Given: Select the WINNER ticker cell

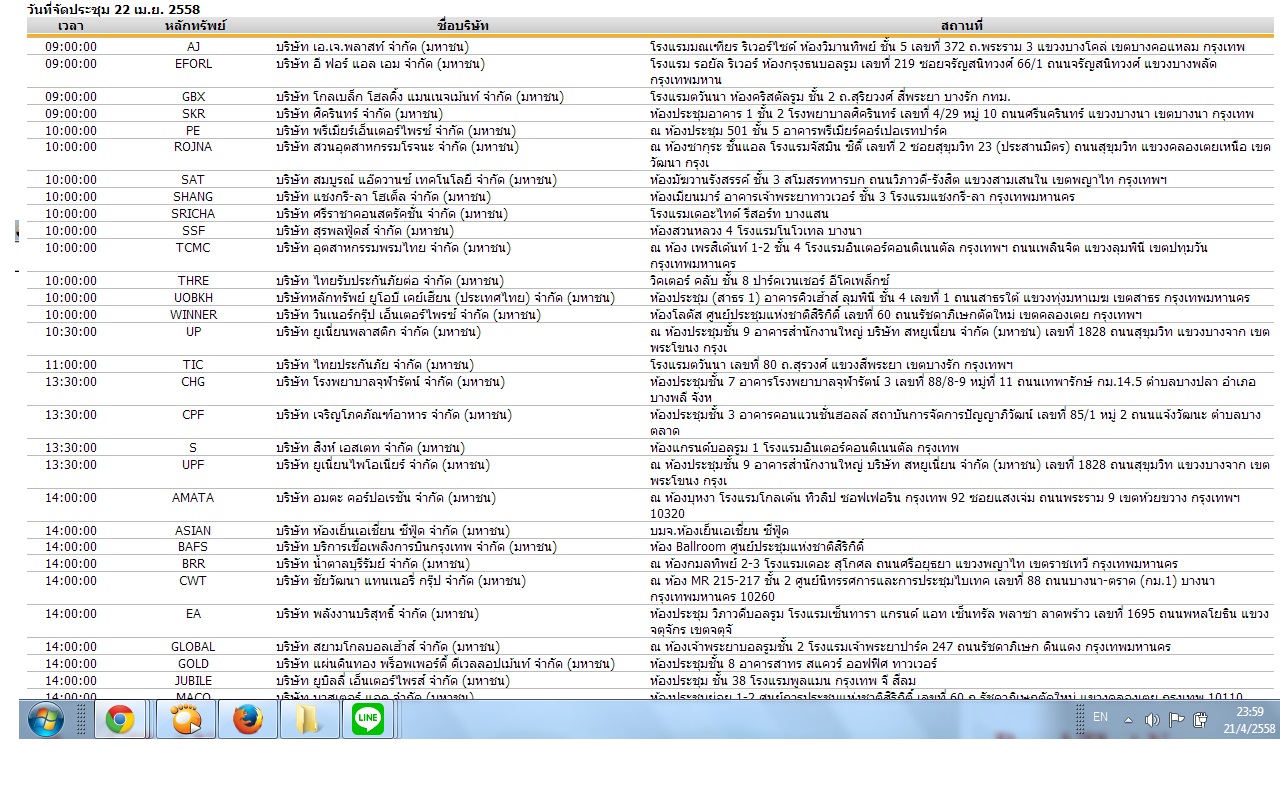Looking at the screenshot, I should click(x=194, y=315).
